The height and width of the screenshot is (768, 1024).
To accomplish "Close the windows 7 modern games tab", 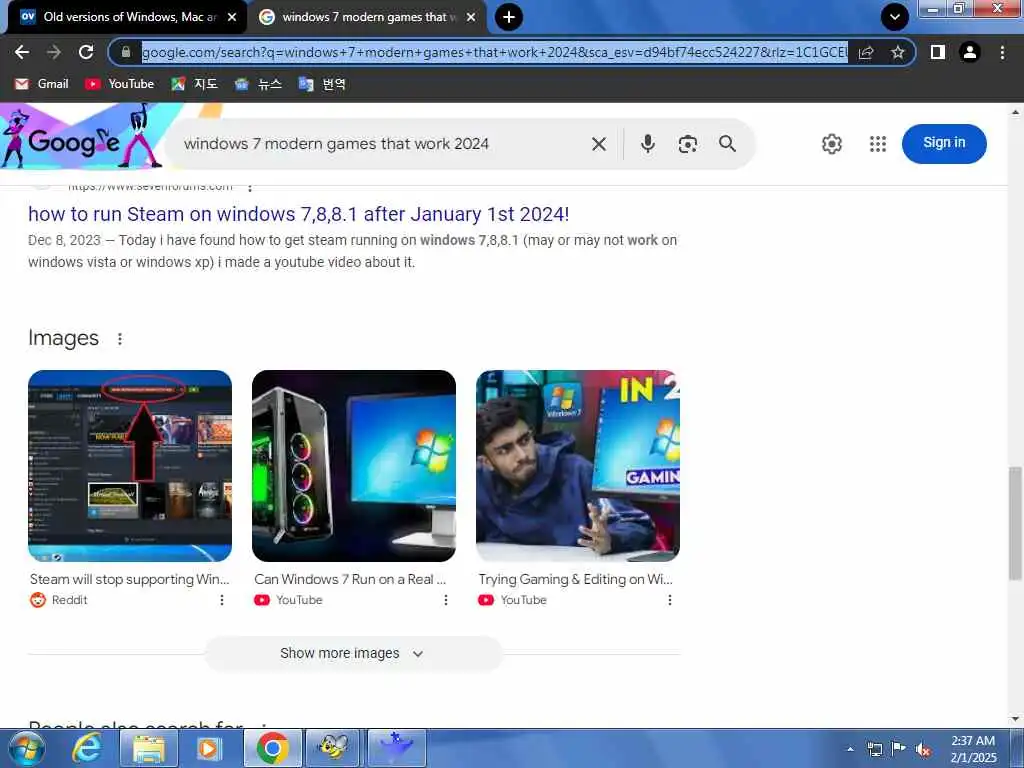I will tap(471, 17).
